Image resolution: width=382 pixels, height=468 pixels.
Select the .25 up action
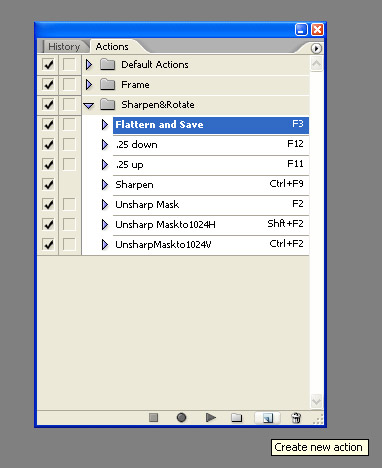pos(211,165)
